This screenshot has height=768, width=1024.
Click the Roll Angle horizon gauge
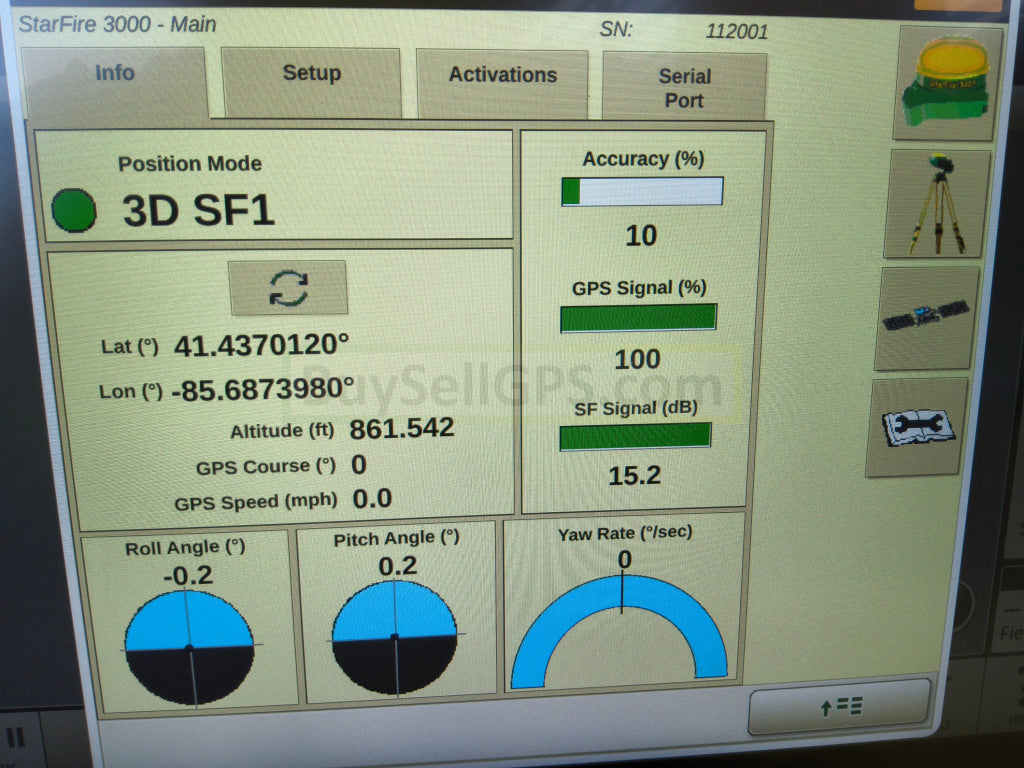pyautogui.click(x=189, y=647)
